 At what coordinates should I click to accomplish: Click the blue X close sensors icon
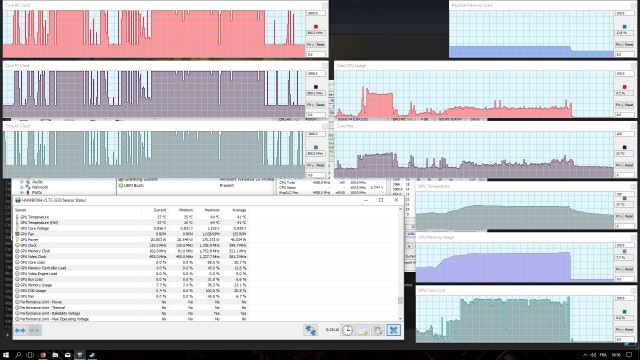coord(393,330)
